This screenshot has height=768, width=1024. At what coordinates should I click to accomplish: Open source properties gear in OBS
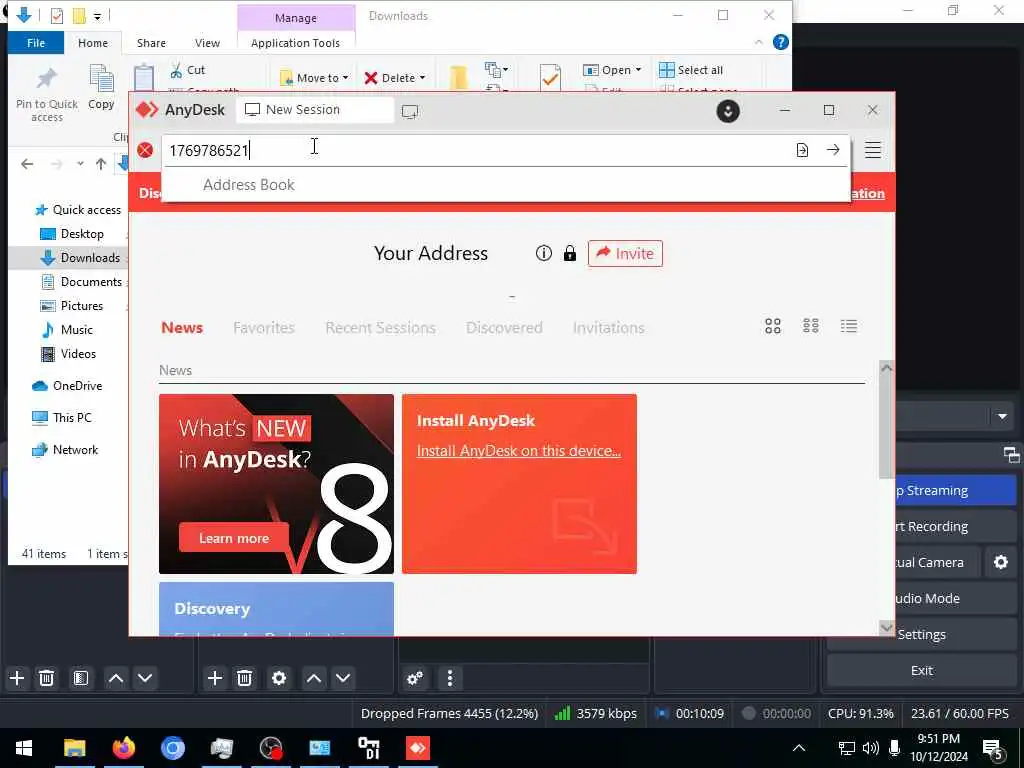279,679
